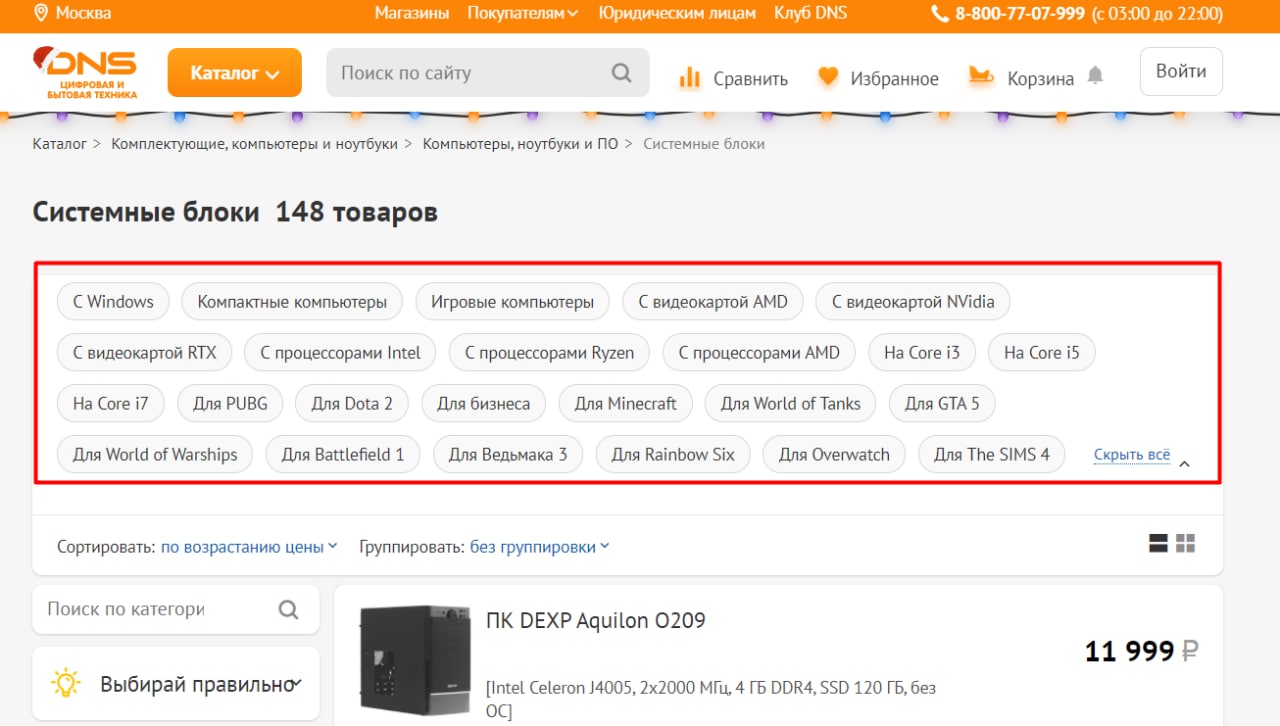Click the compare bar-chart icon
The image size is (1280, 726).
point(689,77)
